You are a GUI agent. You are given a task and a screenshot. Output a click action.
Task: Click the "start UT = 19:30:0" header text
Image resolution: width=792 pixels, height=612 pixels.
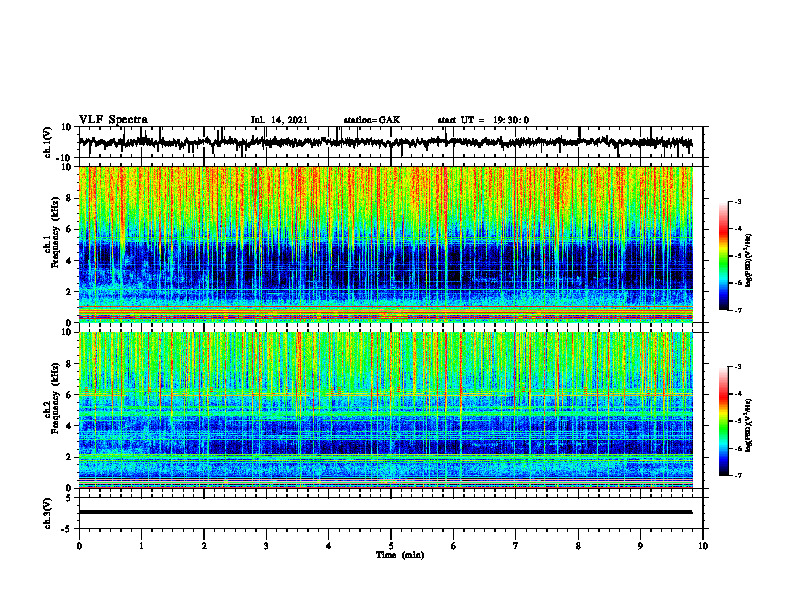click(x=483, y=120)
